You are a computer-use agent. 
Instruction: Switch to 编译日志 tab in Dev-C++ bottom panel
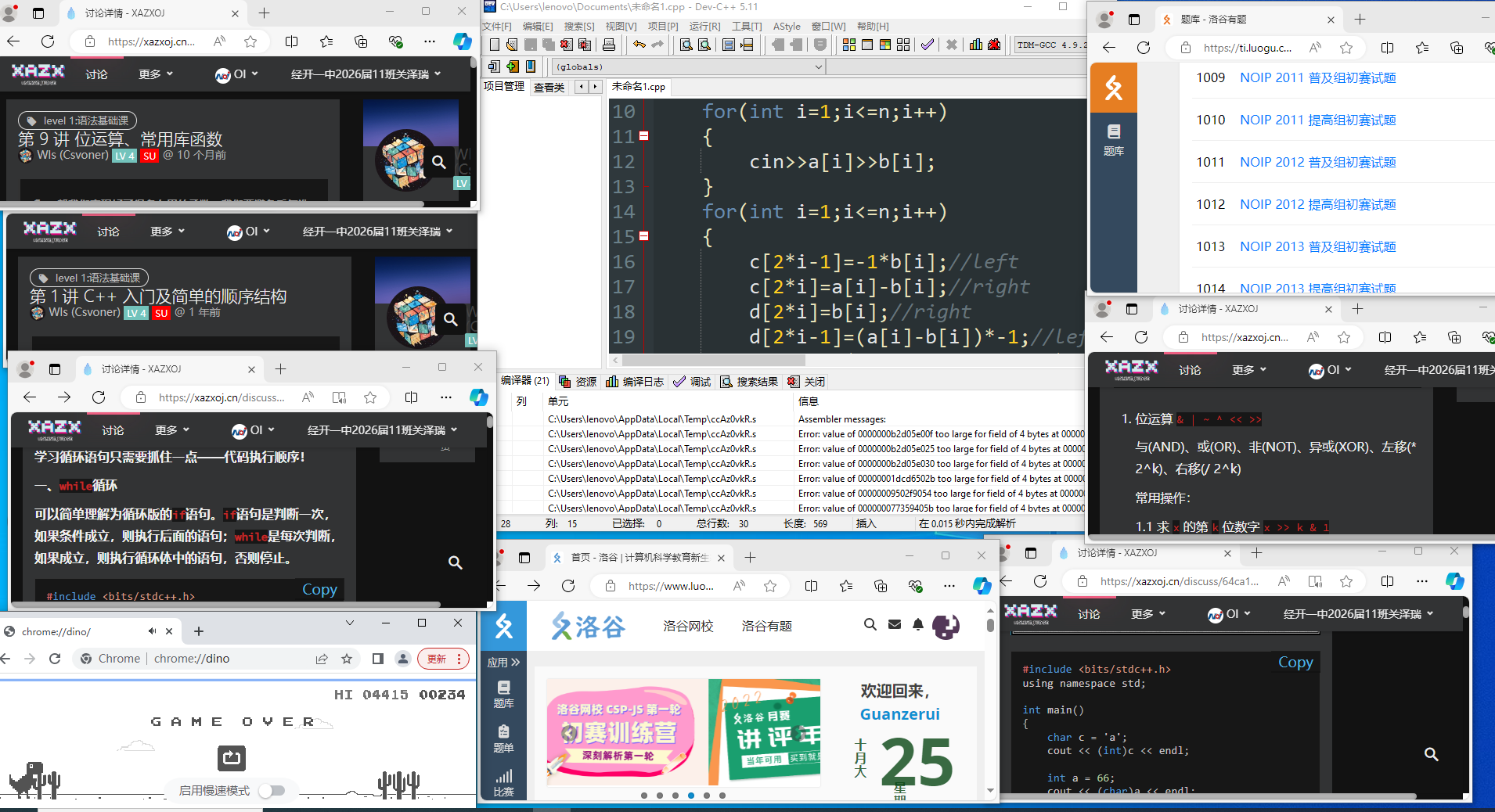tap(635, 382)
